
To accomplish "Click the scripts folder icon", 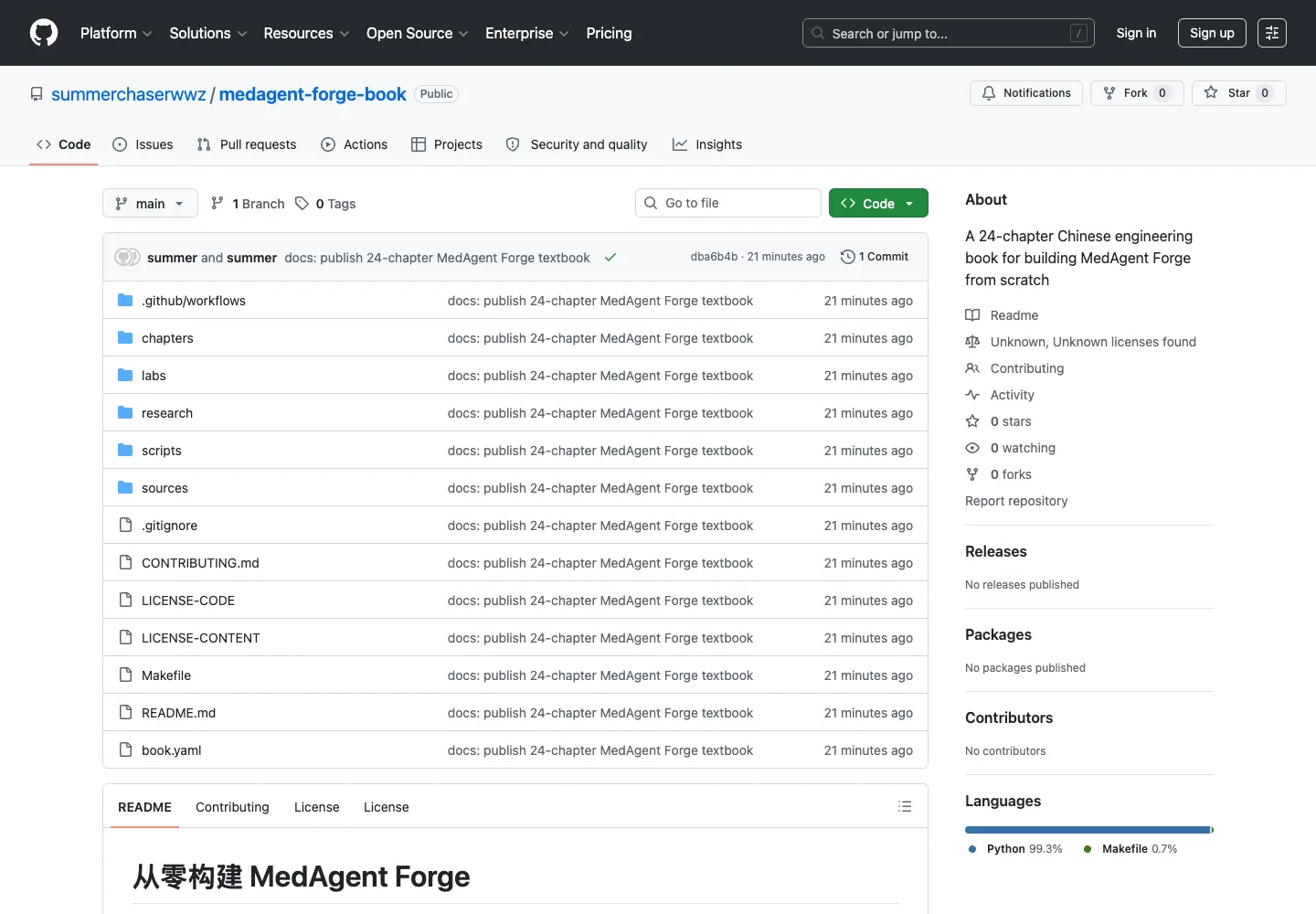I will coord(125,451).
